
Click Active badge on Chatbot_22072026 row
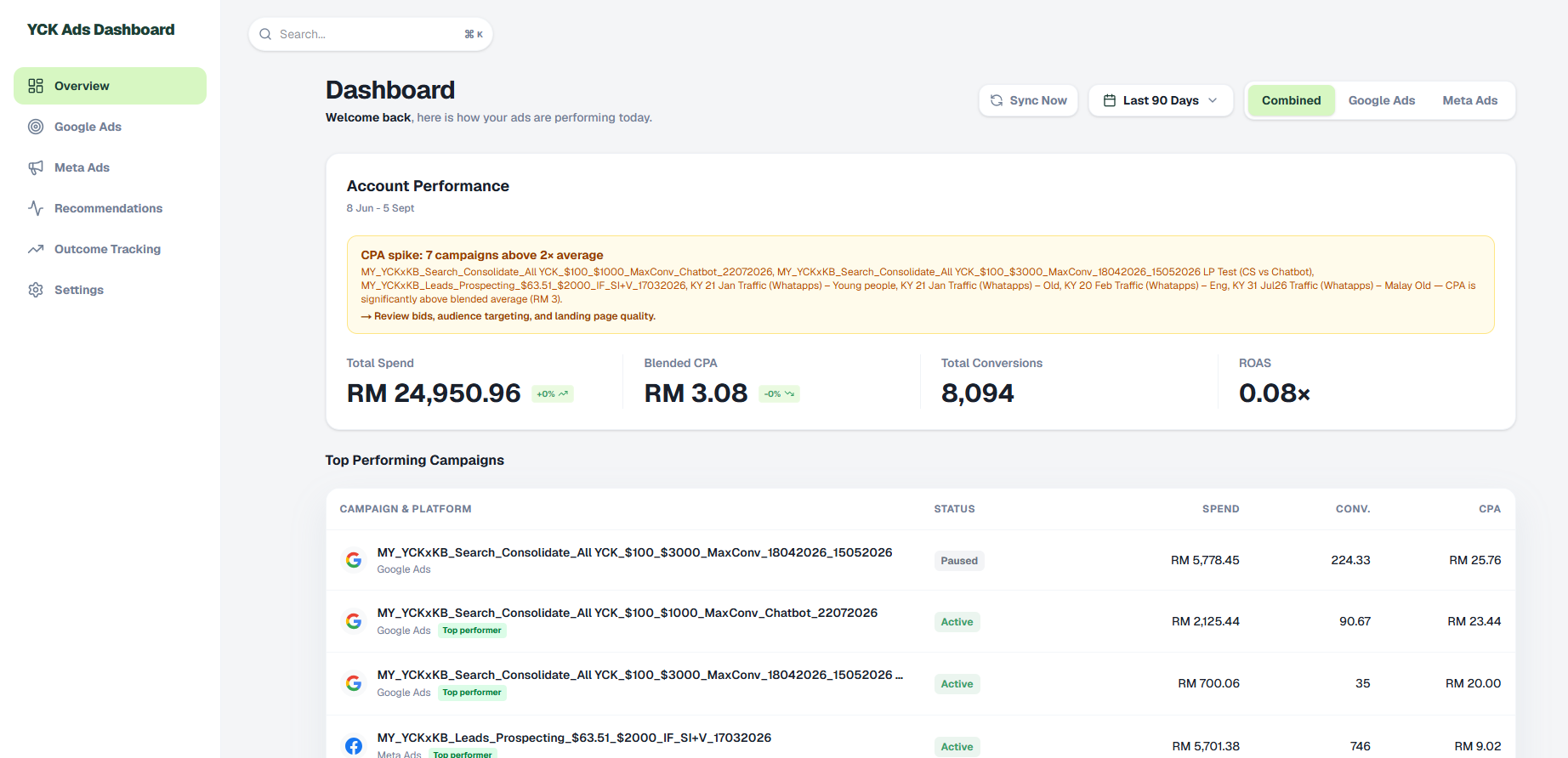click(x=957, y=622)
